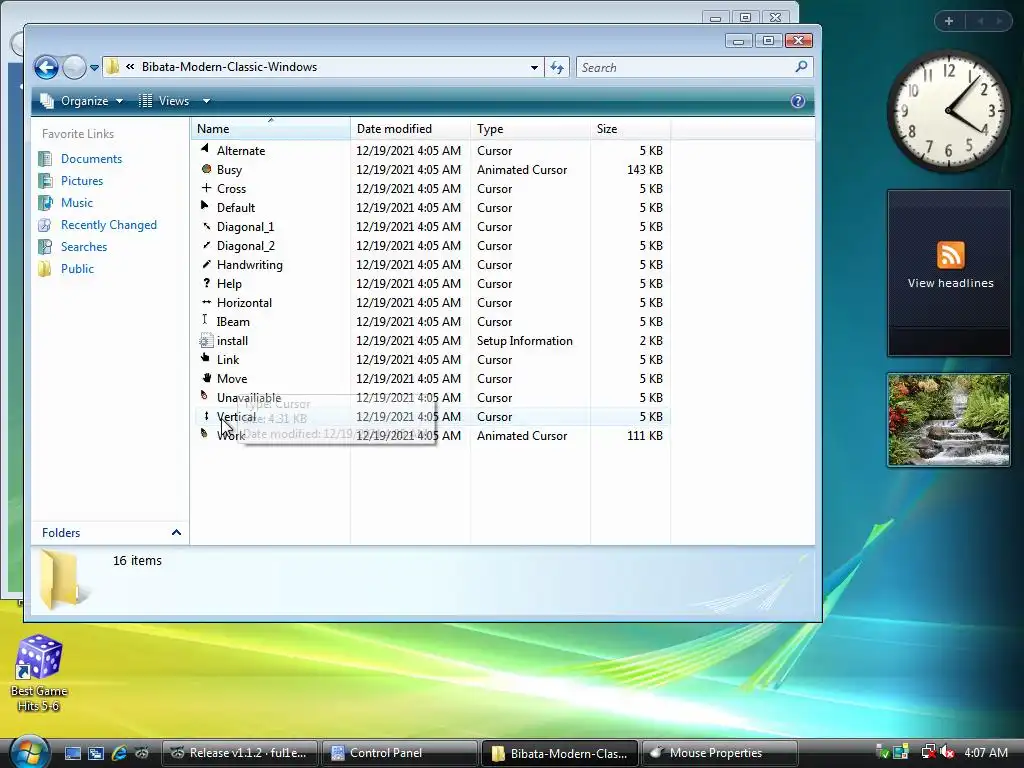The height and width of the screenshot is (768, 1024).
Task: Click the View headlines feed gadget
Action: click(x=949, y=273)
